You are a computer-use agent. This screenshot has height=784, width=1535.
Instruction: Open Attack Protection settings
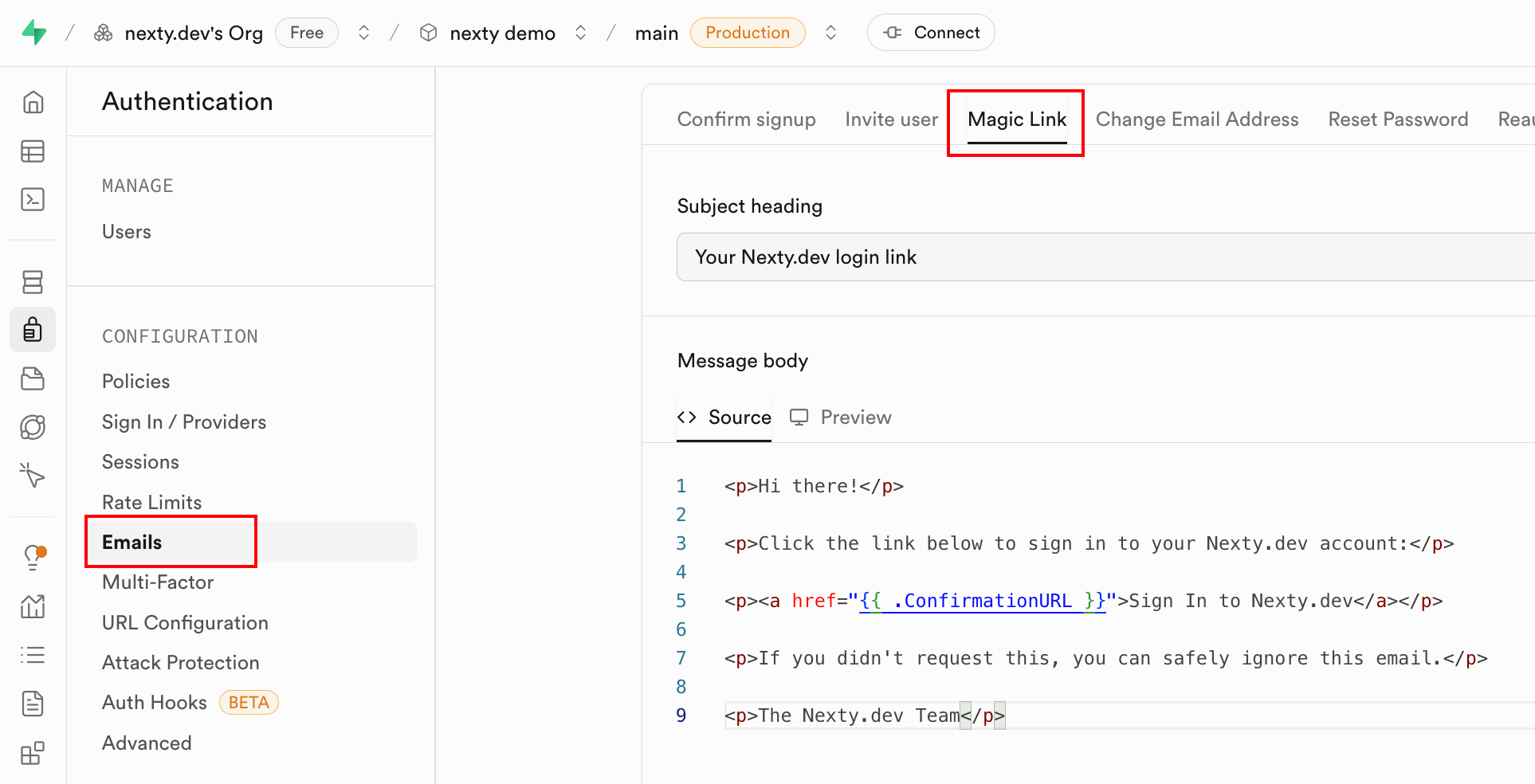(180, 663)
